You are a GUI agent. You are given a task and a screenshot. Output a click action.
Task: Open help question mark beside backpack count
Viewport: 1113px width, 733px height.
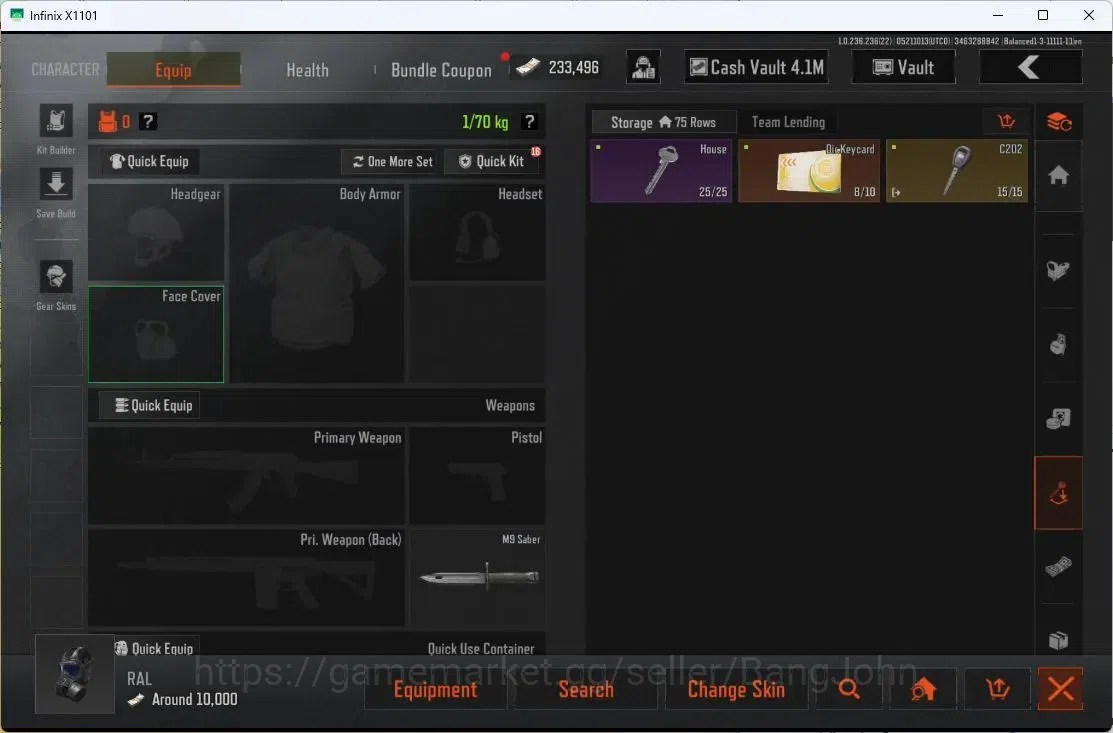tap(147, 122)
